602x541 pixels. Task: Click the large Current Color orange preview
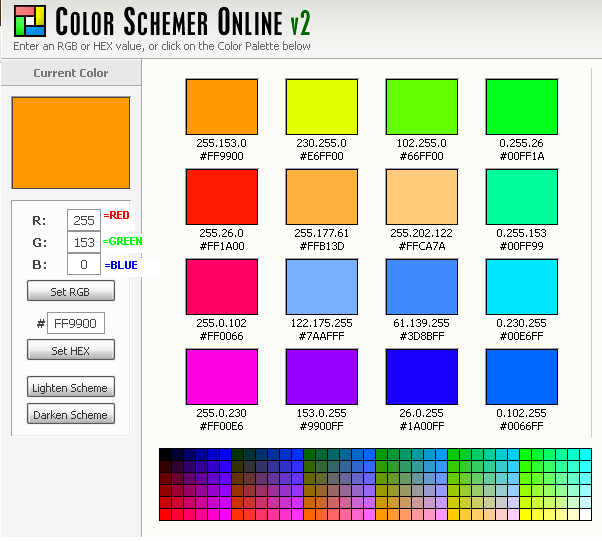coord(71,143)
